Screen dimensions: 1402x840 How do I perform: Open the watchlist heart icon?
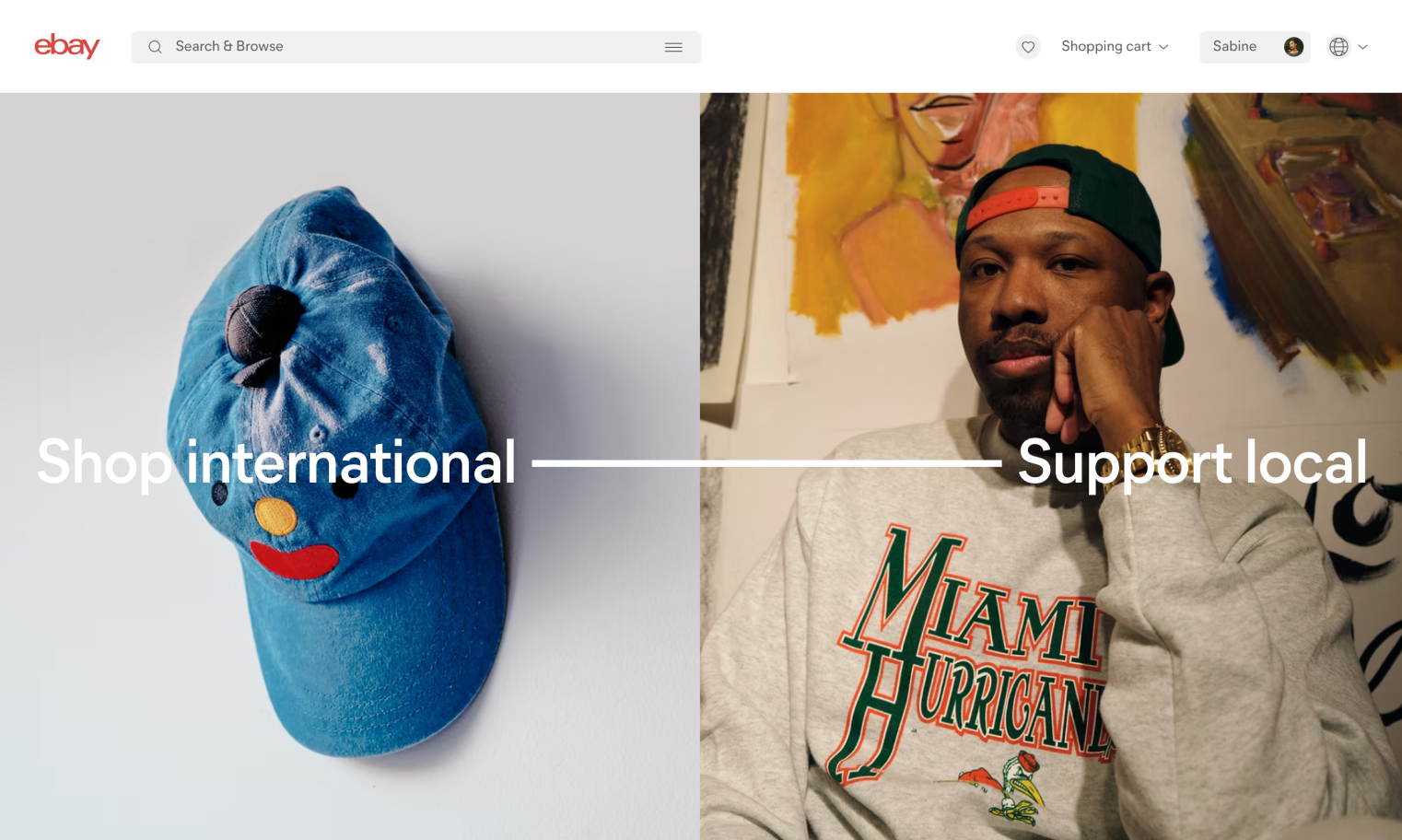click(x=1028, y=47)
